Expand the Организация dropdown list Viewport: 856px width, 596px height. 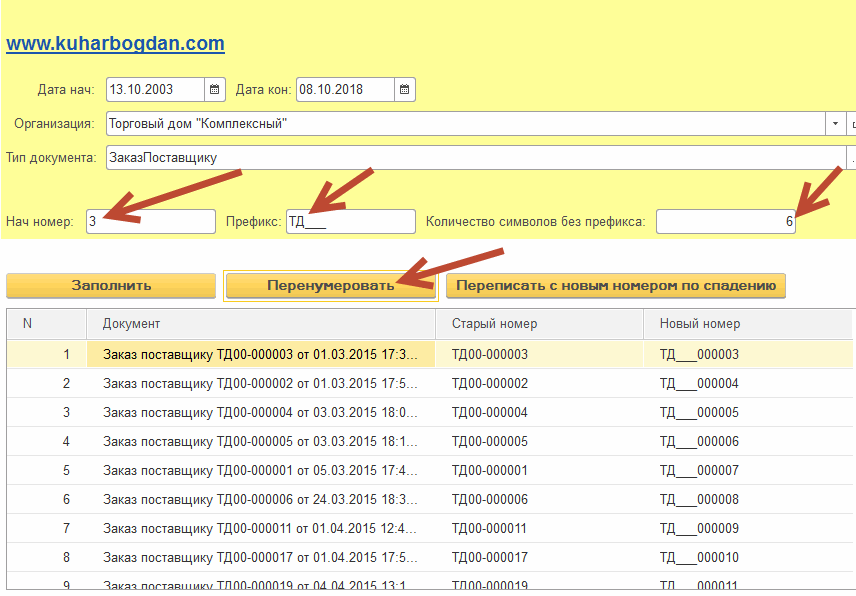(834, 124)
